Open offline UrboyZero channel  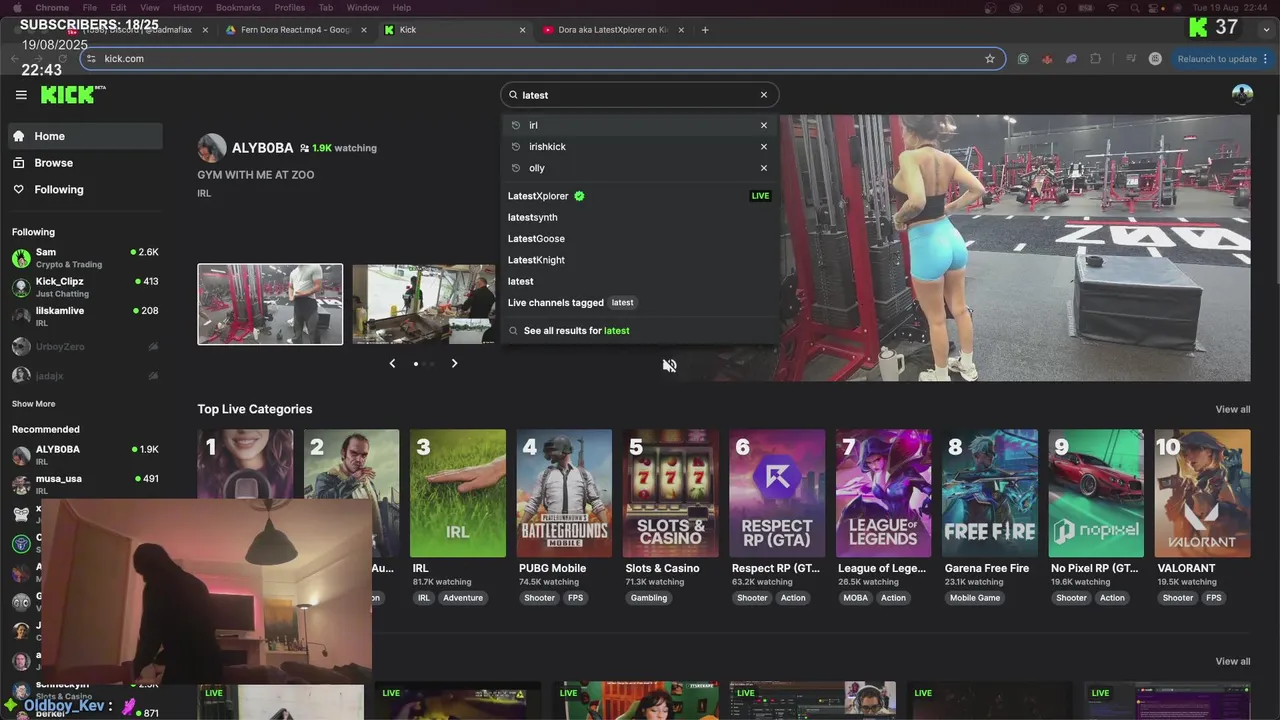click(x=85, y=347)
